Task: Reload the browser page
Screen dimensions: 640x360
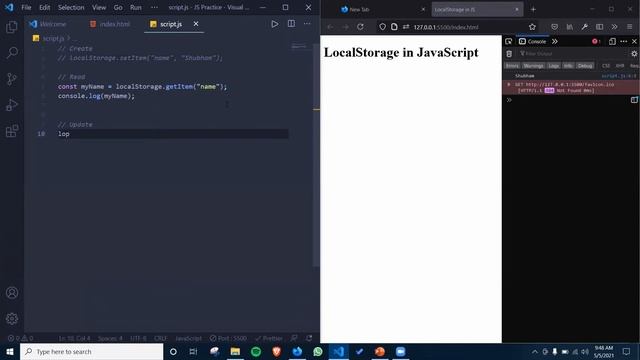Action: click(x=360, y=27)
